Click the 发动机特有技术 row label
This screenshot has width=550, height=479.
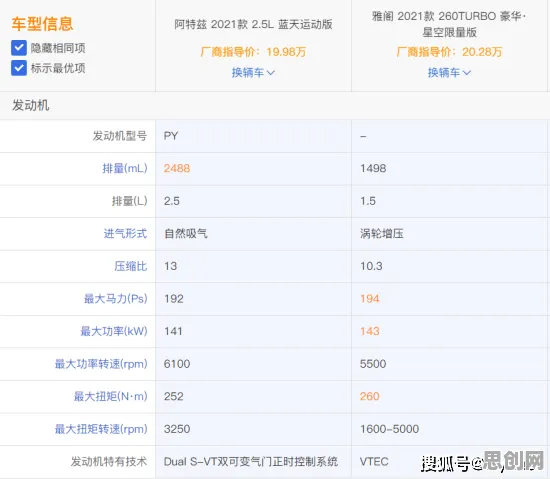point(109,462)
